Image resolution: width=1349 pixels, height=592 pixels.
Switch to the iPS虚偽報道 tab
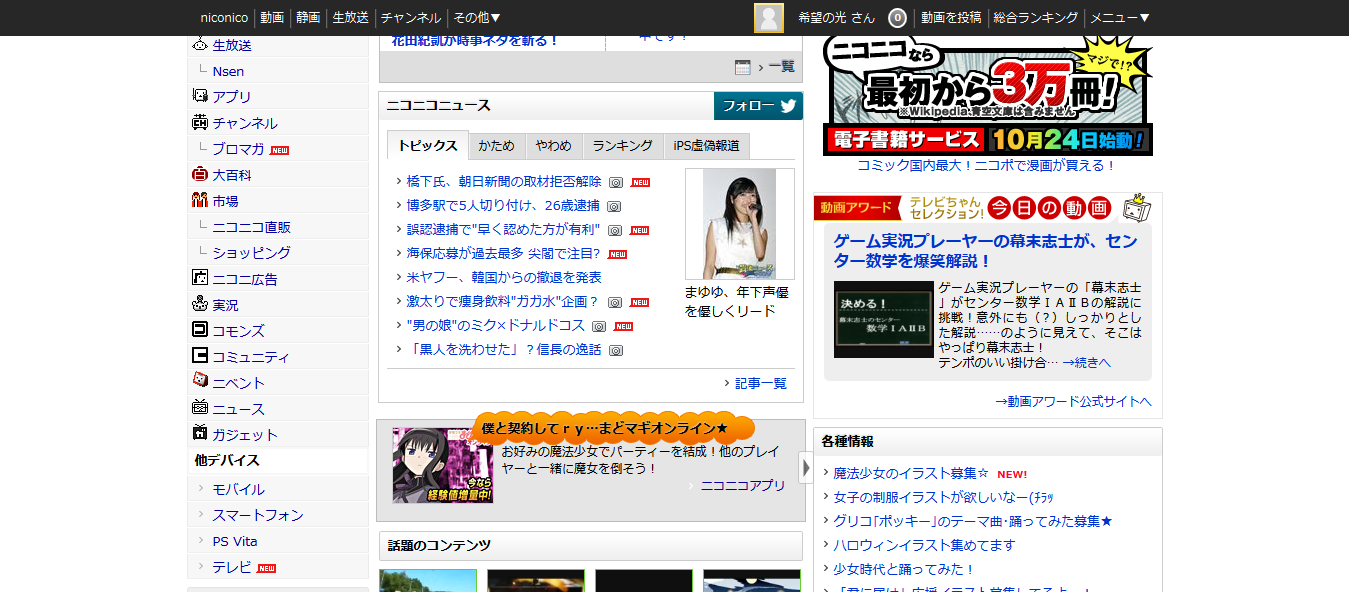pos(706,146)
